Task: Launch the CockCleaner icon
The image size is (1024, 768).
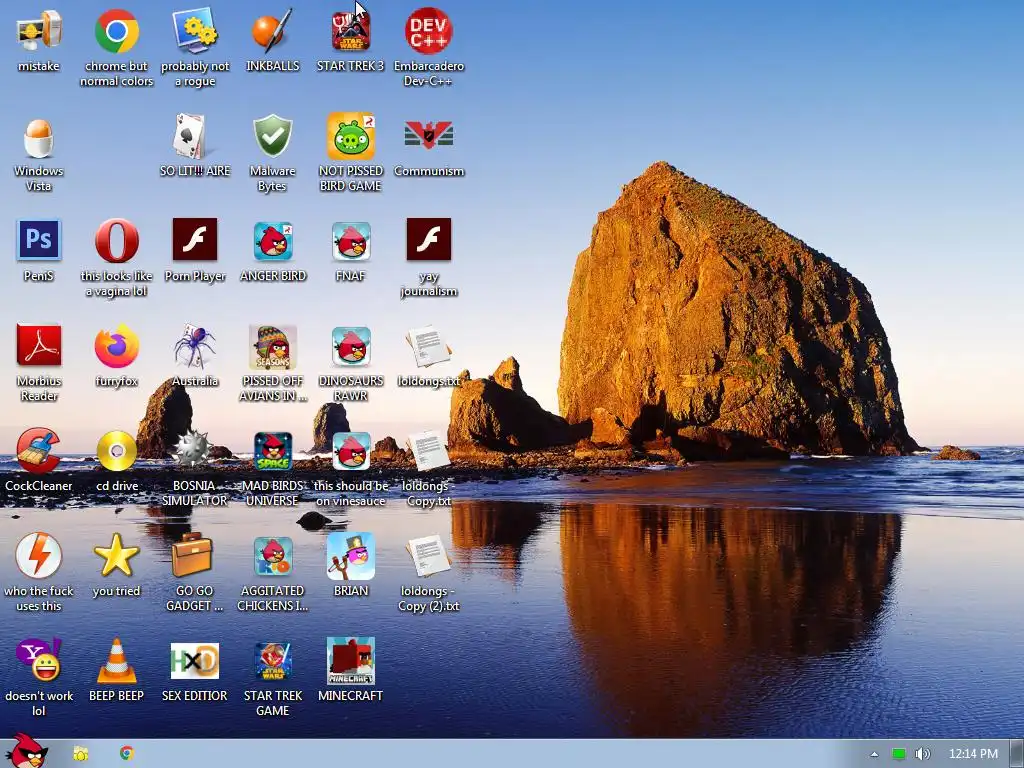Action: (39, 451)
